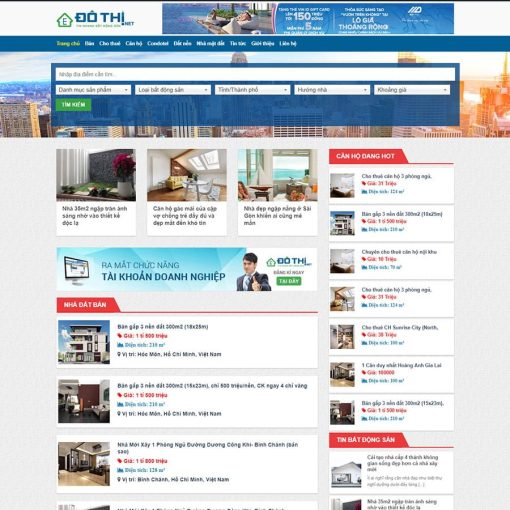Click the Hoàng Anh Gia Lai listing thumbnail
This screenshot has width=510, height=510.
coord(342,375)
